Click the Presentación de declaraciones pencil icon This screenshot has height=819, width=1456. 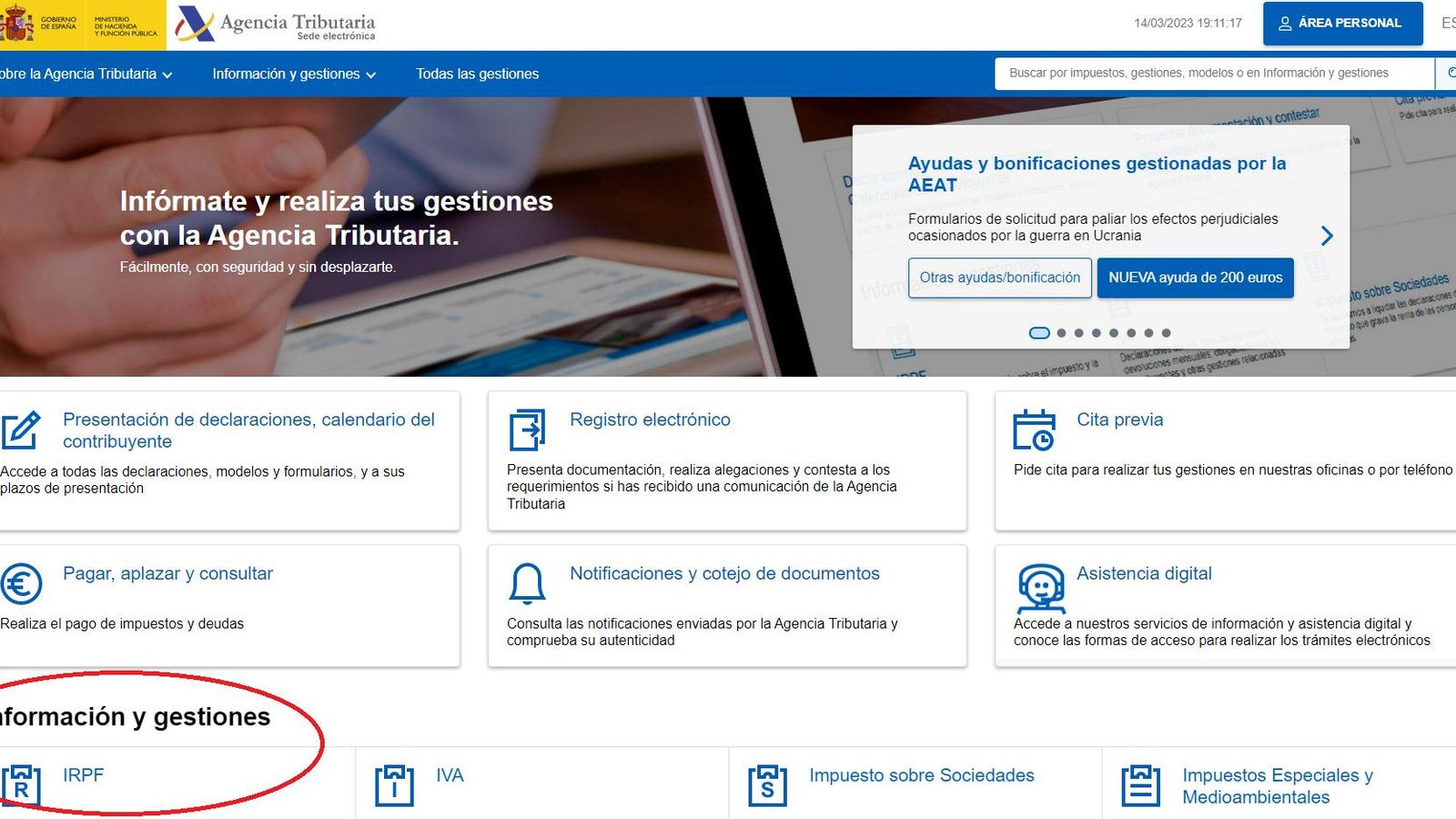point(20,430)
